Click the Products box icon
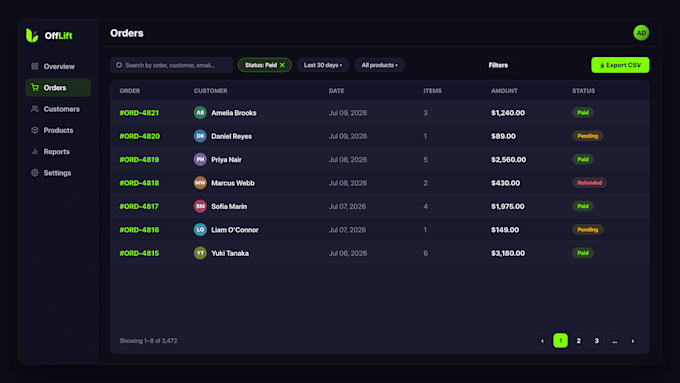 [35, 130]
